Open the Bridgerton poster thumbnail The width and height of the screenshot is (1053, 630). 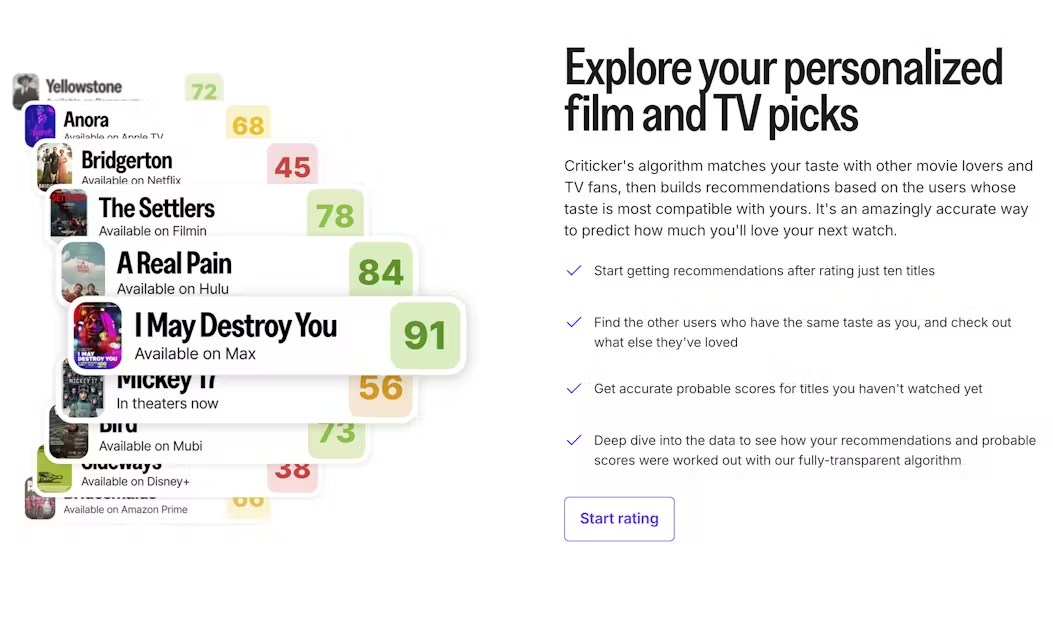(x=54, y=166)
